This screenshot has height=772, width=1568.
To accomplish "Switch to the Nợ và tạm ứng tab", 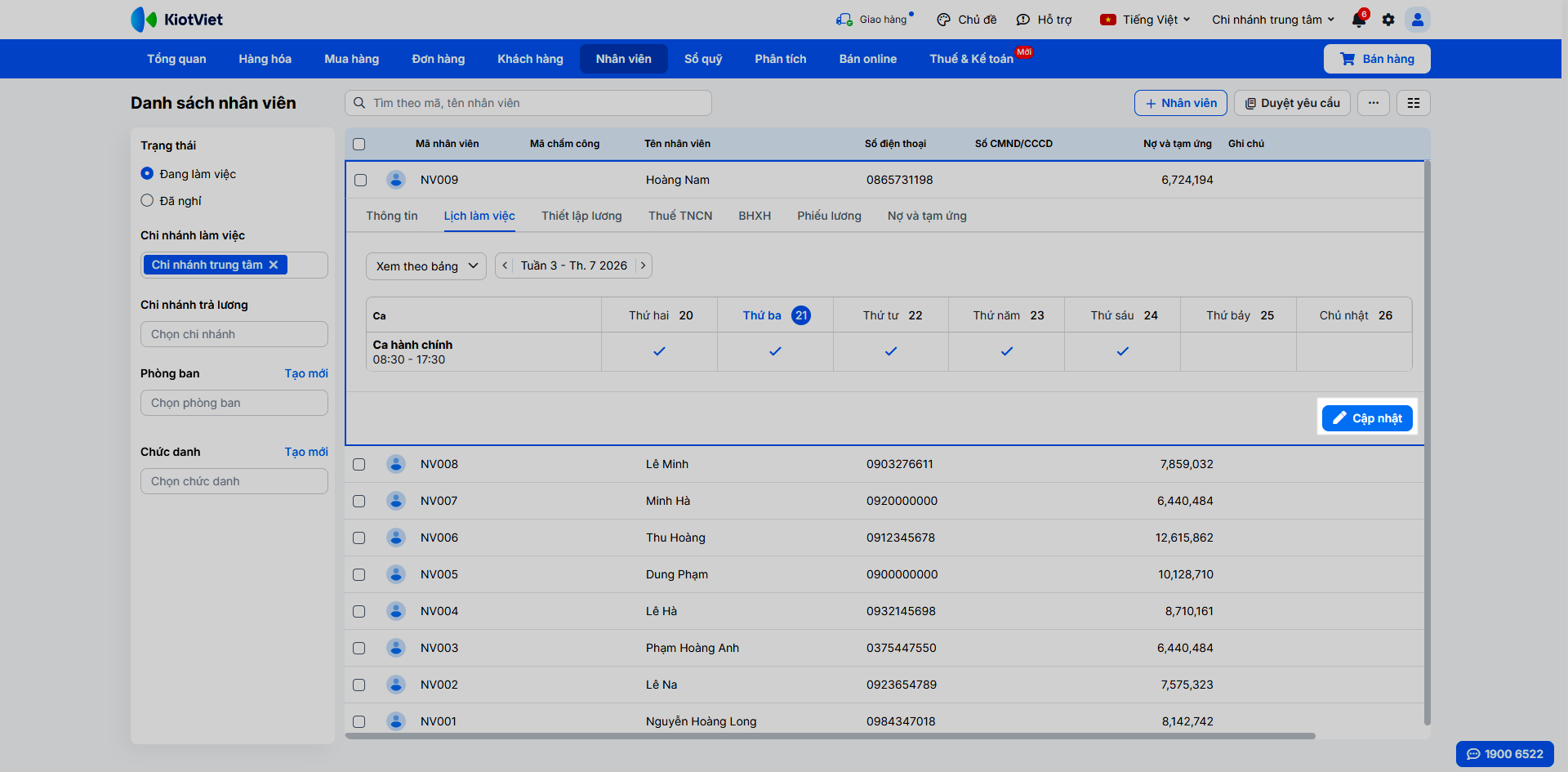I will [x=927, y=216].
